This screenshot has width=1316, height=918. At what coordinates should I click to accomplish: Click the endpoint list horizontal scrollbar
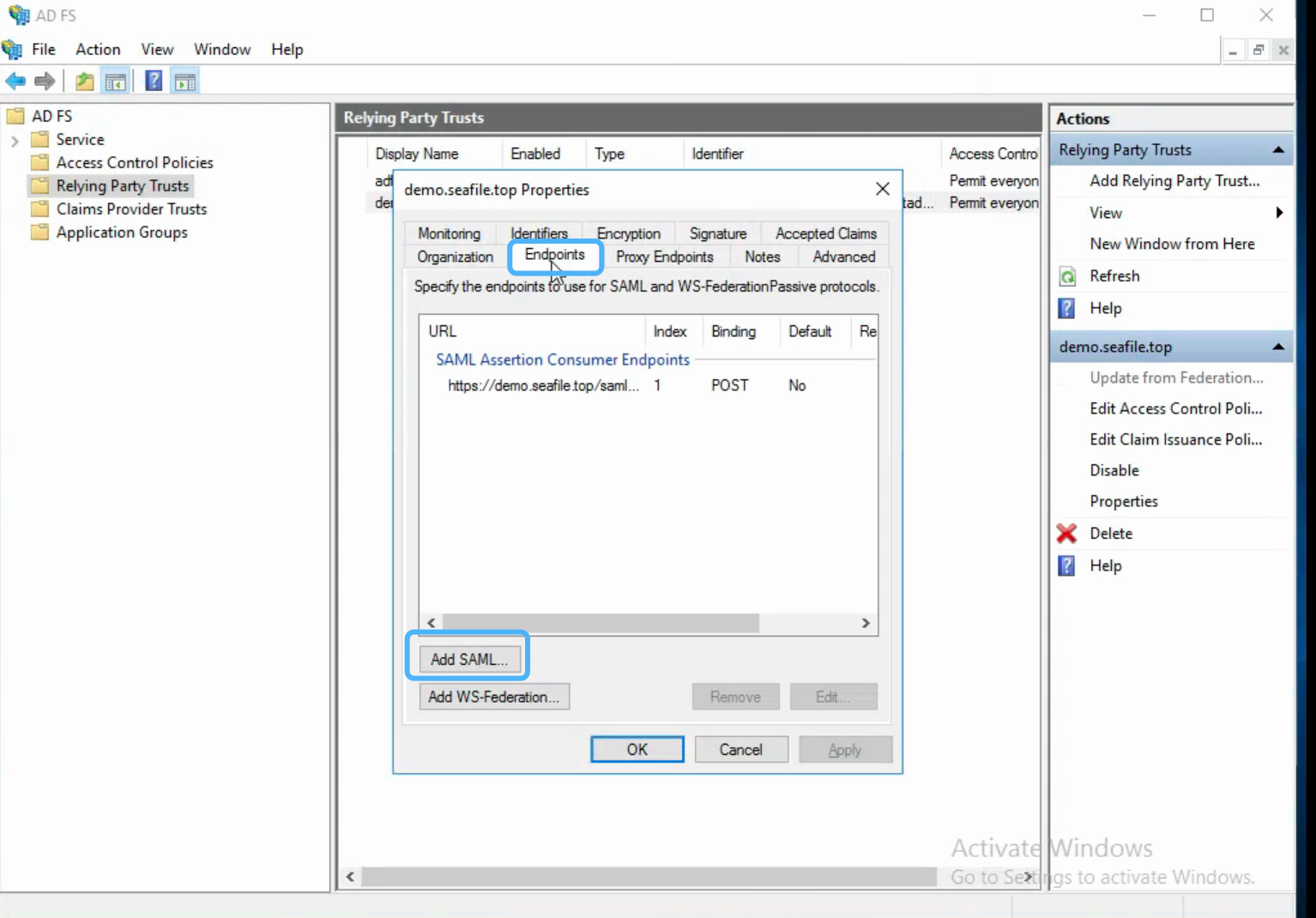(649, 623)
